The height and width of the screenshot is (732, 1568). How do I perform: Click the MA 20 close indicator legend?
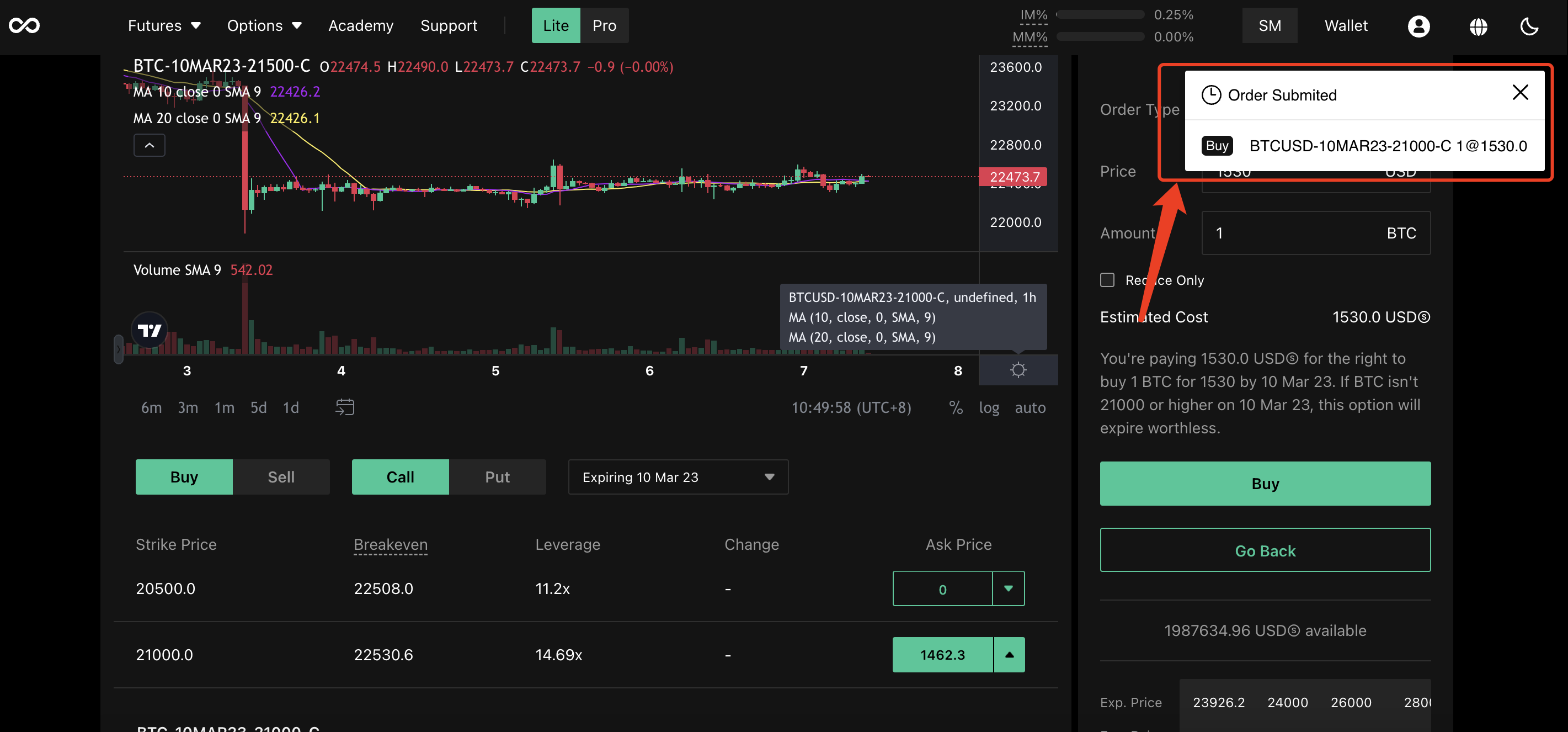click(x=226, y=118)
